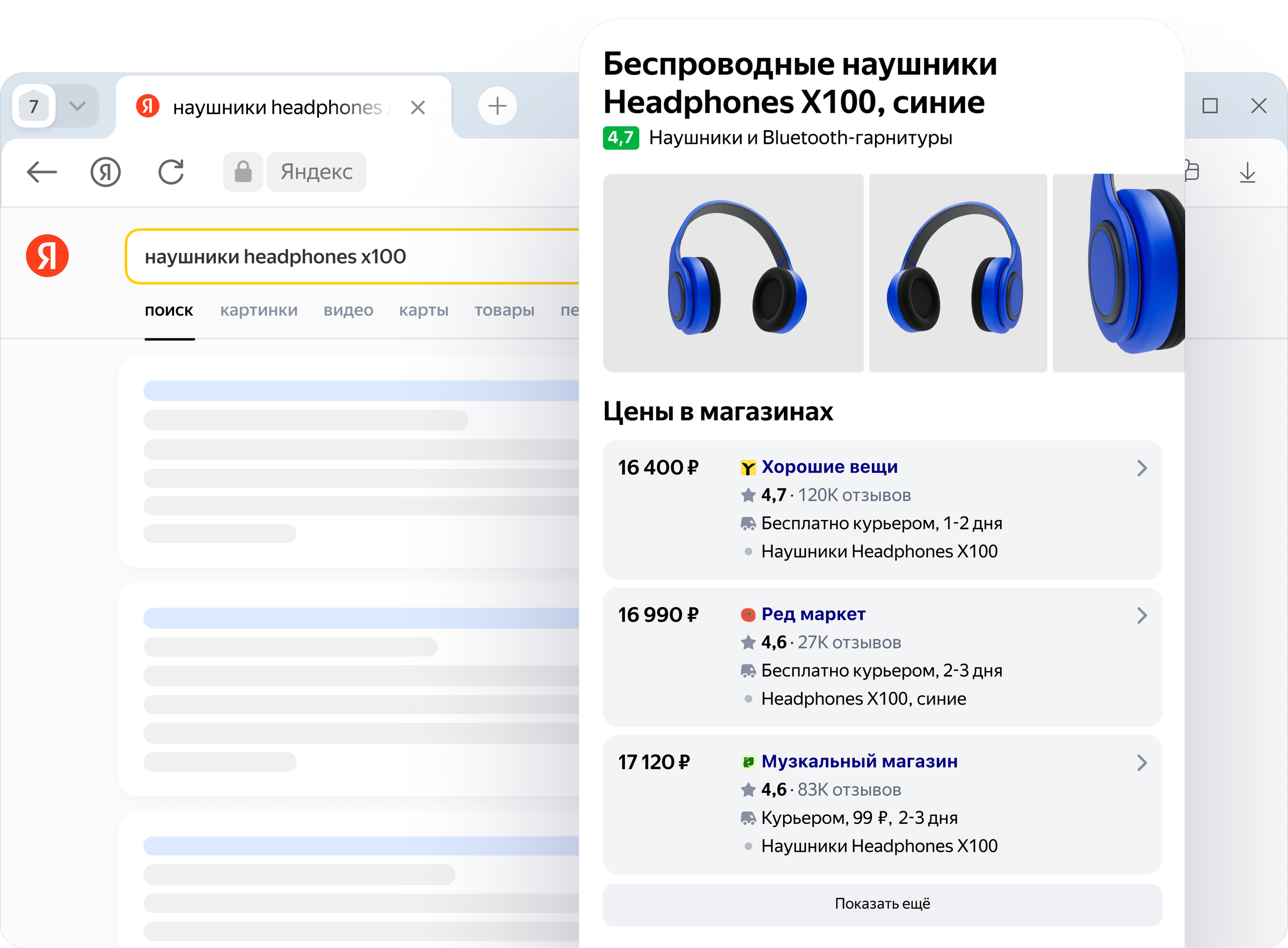Open a new tab with plus button

[497, 106]
